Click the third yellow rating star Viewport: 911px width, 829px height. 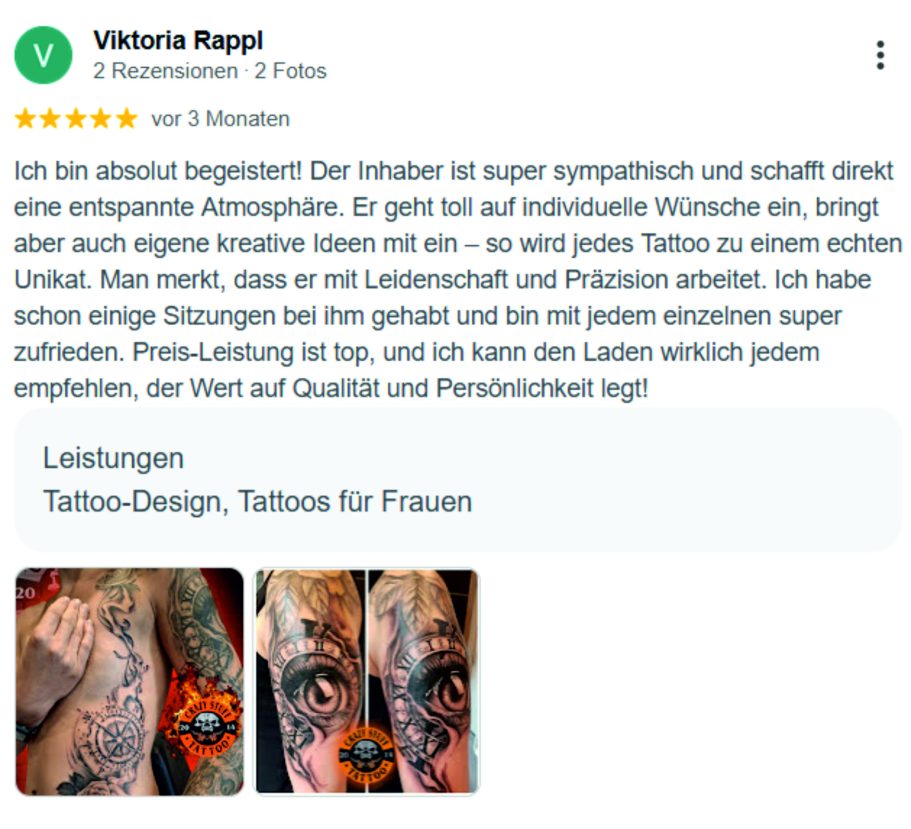click(x=76, y=119)
